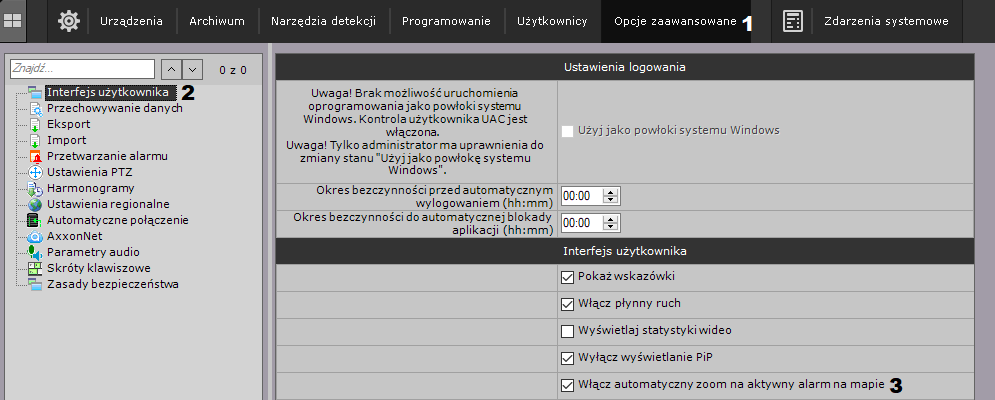The height and width of the screenshot is (400, 995).
Task: Enable Wyświetlaj statystyki wideo checkbox
Action: (568, 330)
